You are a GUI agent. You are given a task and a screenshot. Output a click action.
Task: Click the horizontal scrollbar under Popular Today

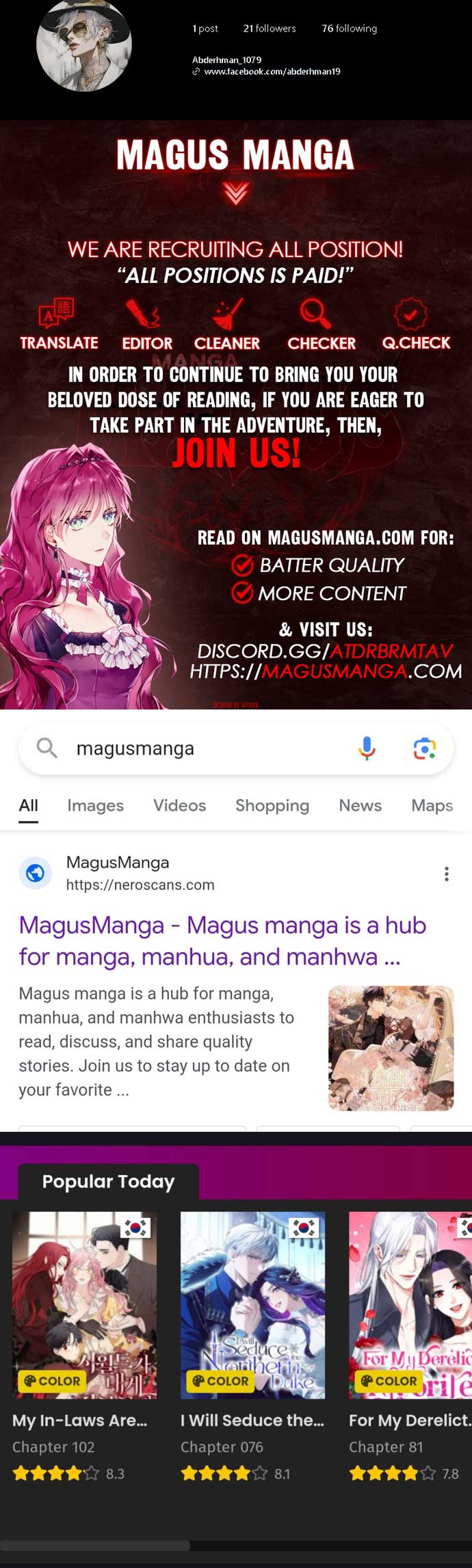[x=95, y=1545]
